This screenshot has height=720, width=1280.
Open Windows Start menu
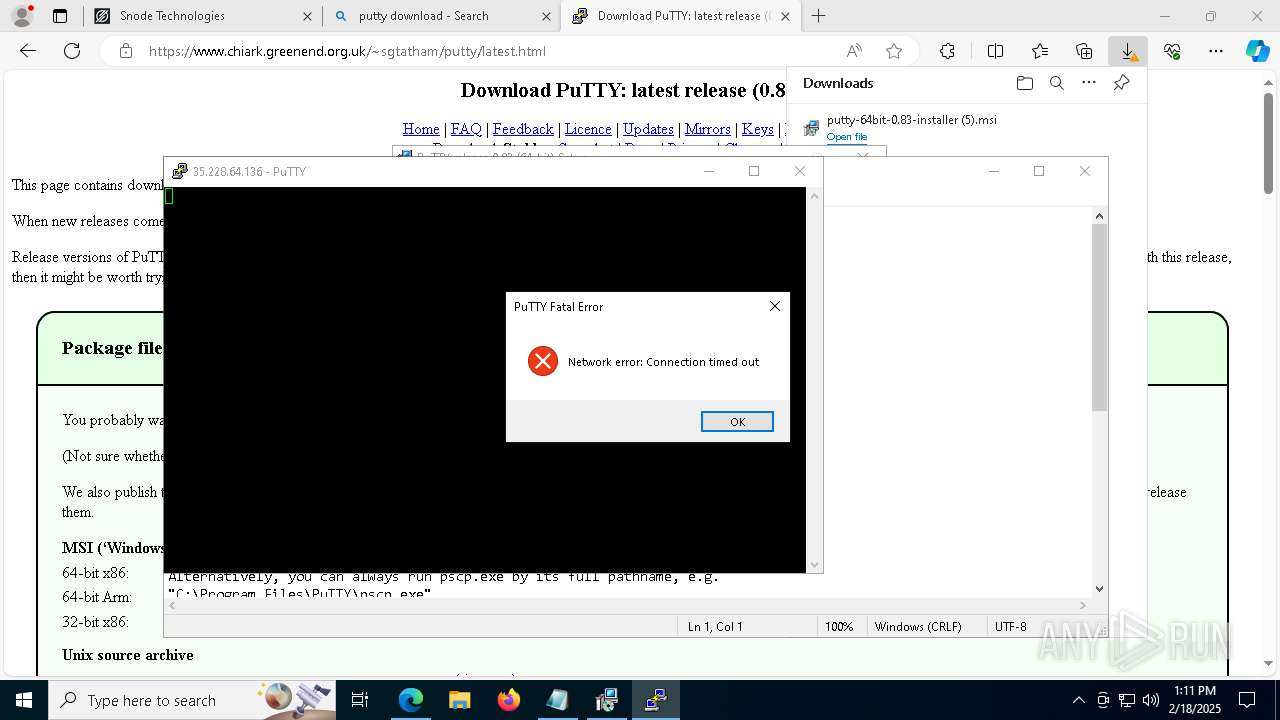(x=24, y=700)
